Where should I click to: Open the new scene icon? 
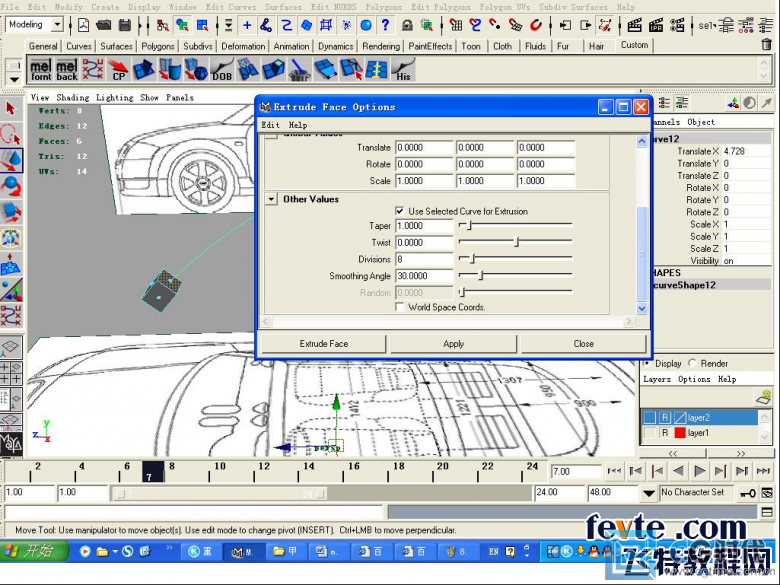click(x=84, y=25)
